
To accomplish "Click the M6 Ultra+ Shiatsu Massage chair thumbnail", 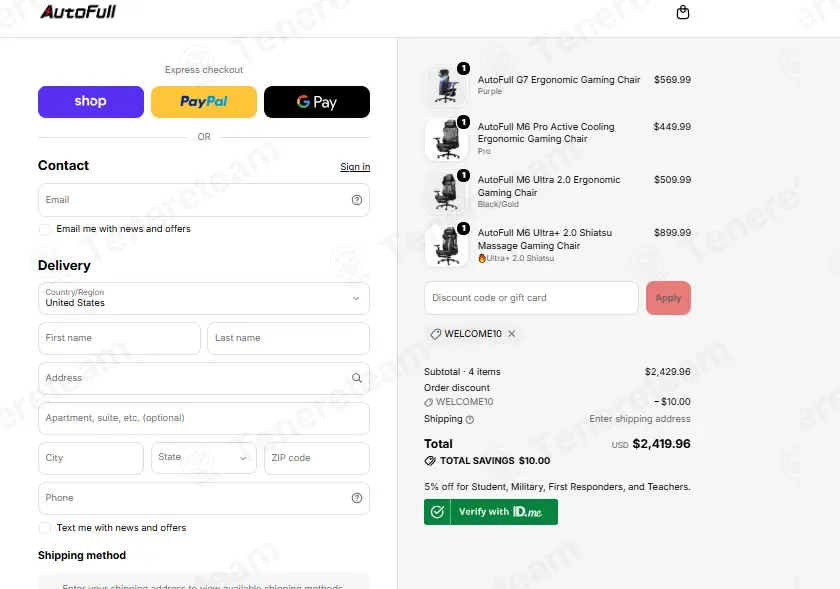I will (x=446, y=245).
